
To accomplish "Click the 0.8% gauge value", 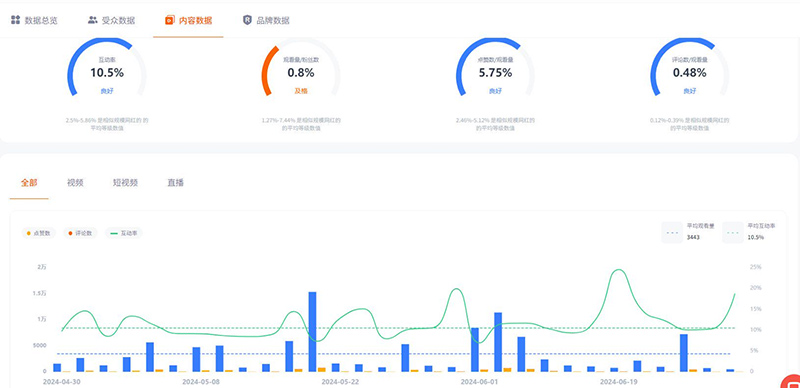I will coord(301,73).
